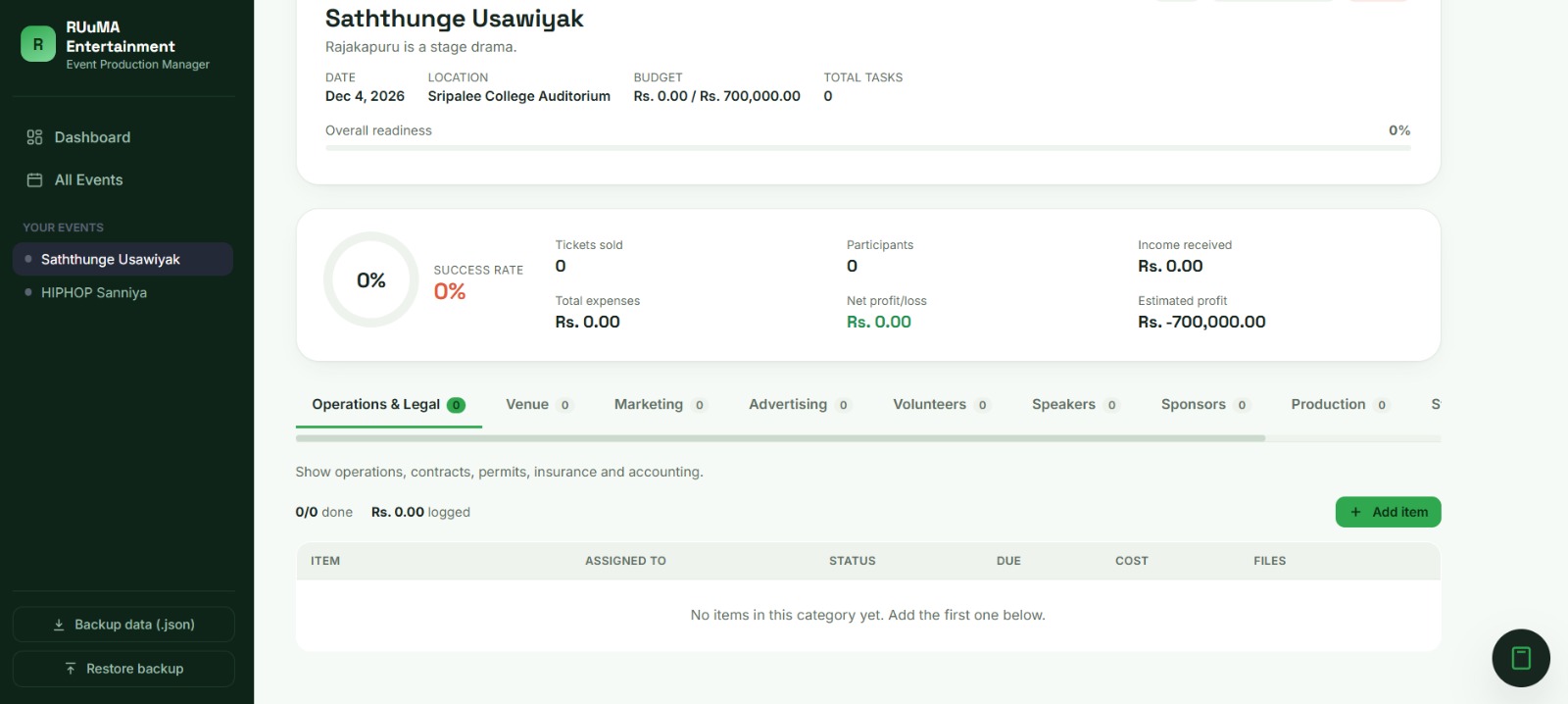
Task: Click the STATUS column header
Action: point(853,561)
